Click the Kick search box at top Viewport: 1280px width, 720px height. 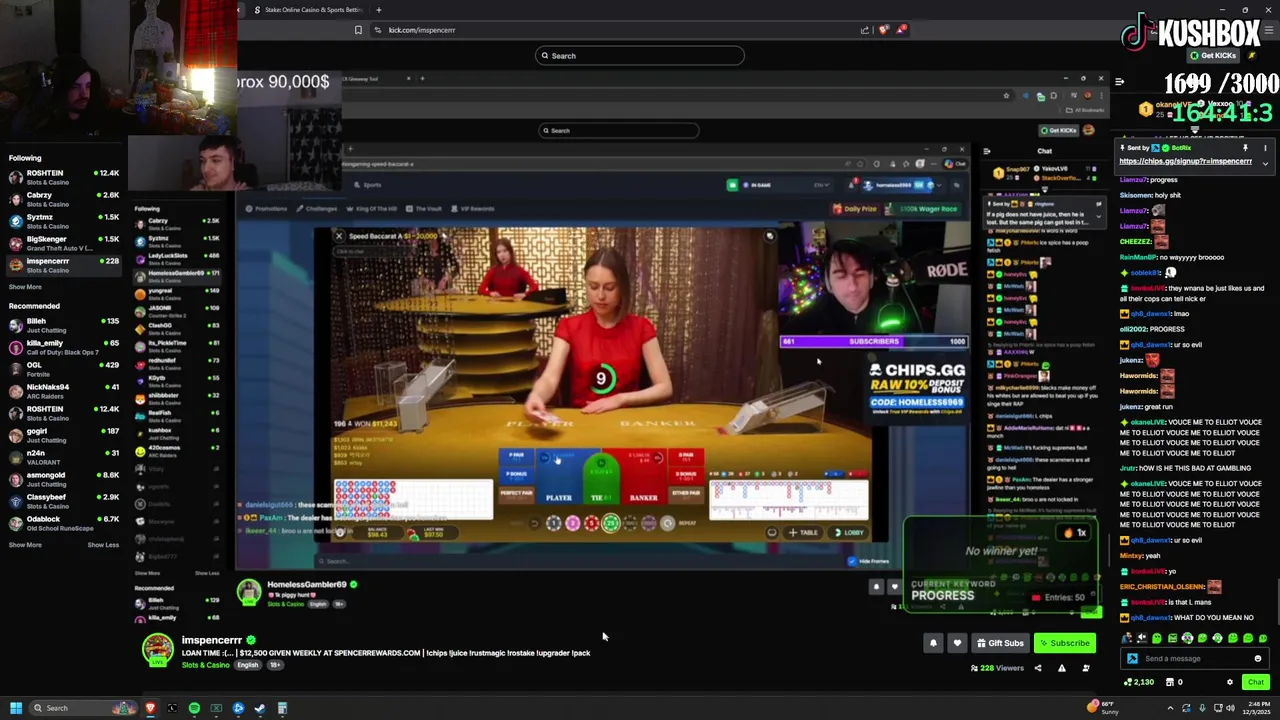pos(640,56)
